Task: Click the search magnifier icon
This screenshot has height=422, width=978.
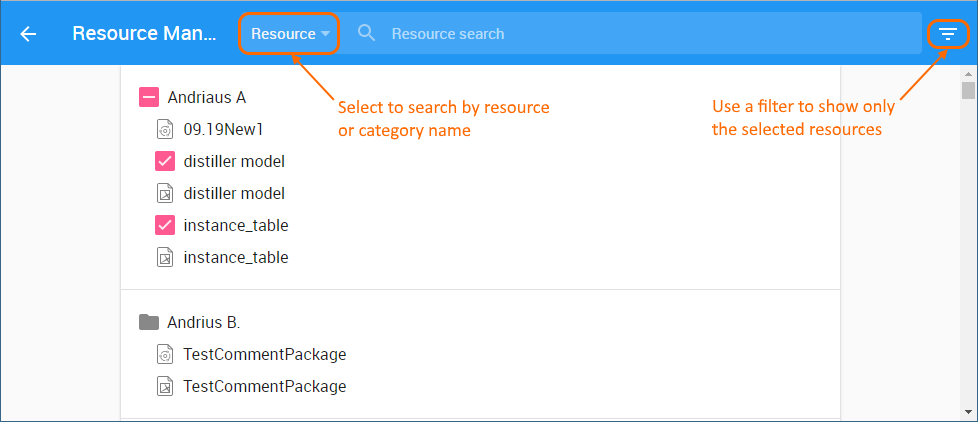Action: (367, 34)
